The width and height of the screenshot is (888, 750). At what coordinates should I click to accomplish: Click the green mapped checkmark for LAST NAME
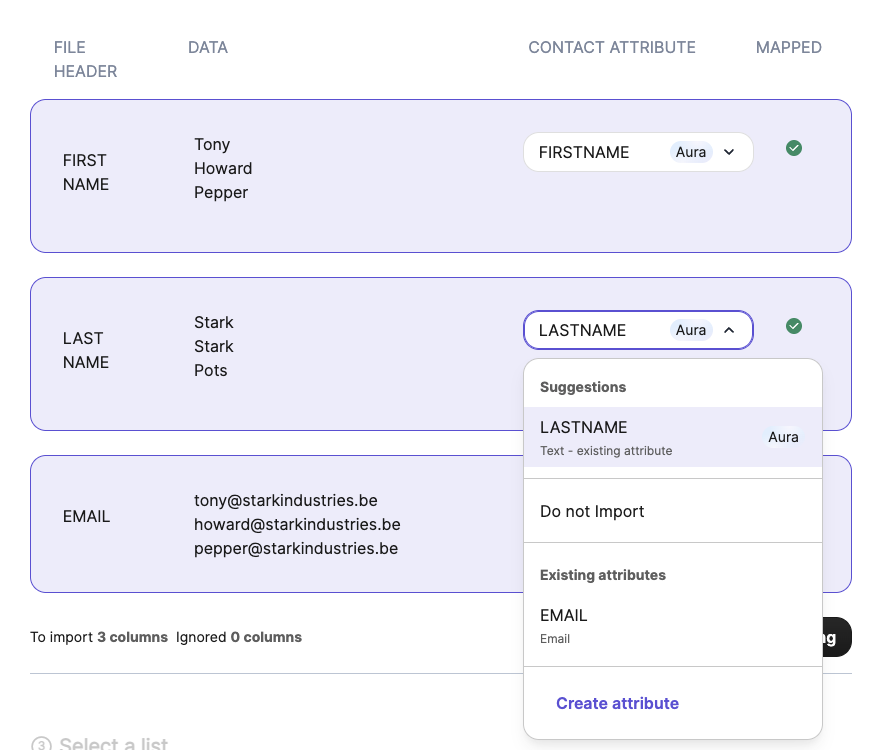(x=793, y=326)
